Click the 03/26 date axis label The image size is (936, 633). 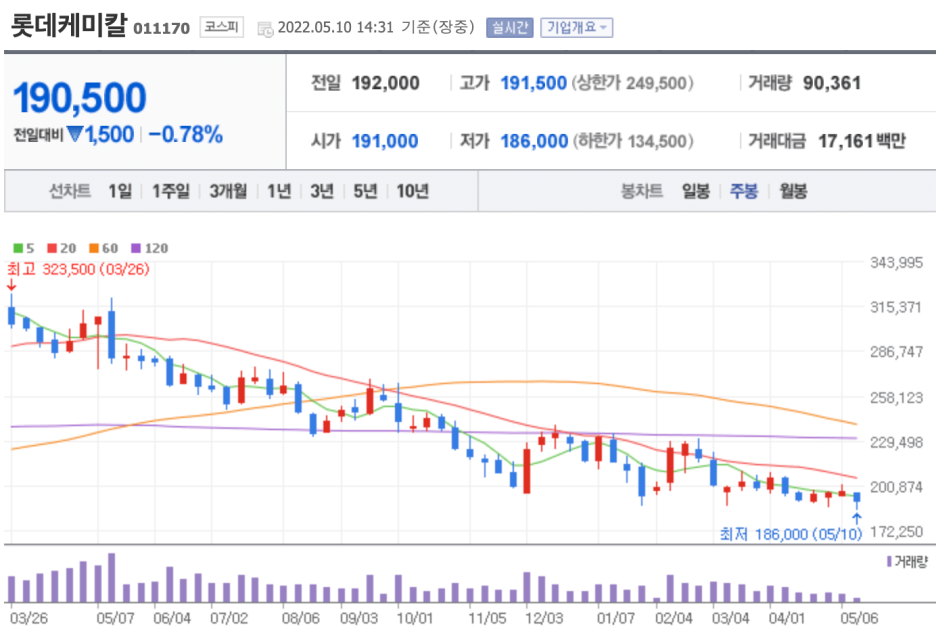[29, 618]
